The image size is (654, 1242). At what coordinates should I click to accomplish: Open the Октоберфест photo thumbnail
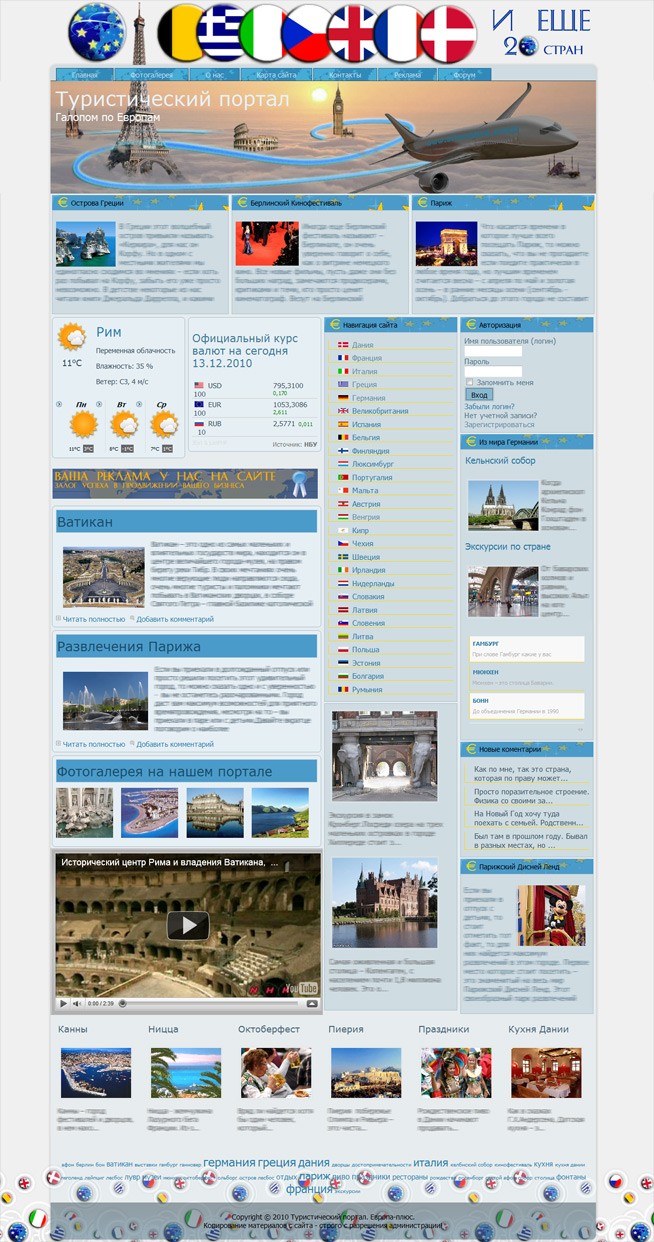(276, 1073)
